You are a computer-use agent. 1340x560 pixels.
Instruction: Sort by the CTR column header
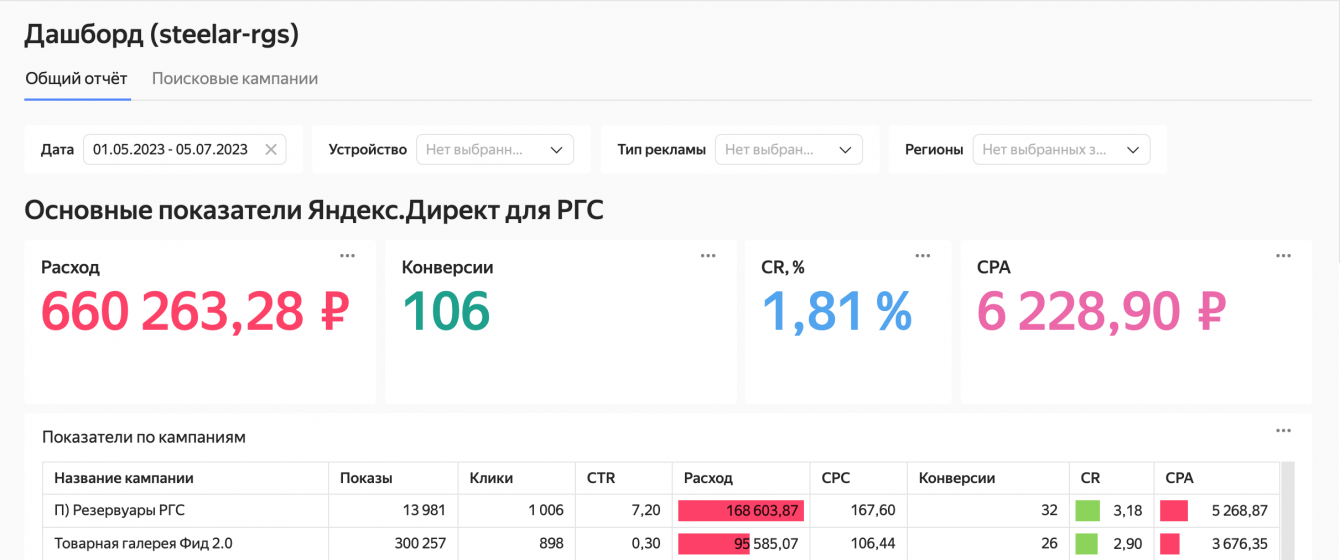point(623,478)
